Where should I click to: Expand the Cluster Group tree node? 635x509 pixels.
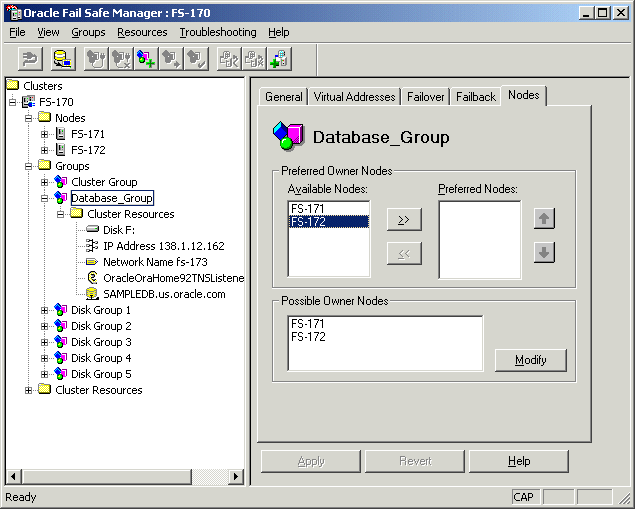tap(45, 182)
